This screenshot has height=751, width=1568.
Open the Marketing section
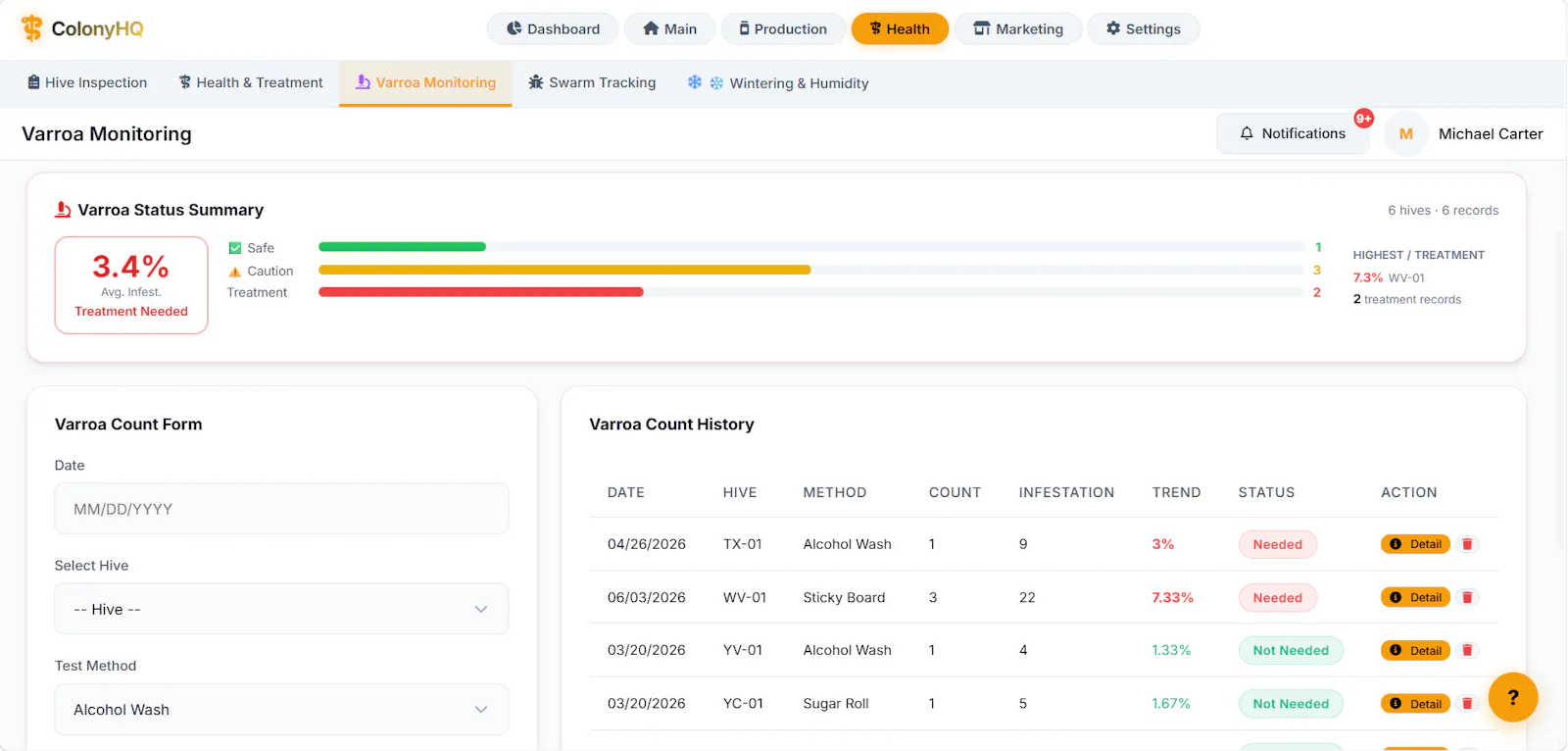1018,28
